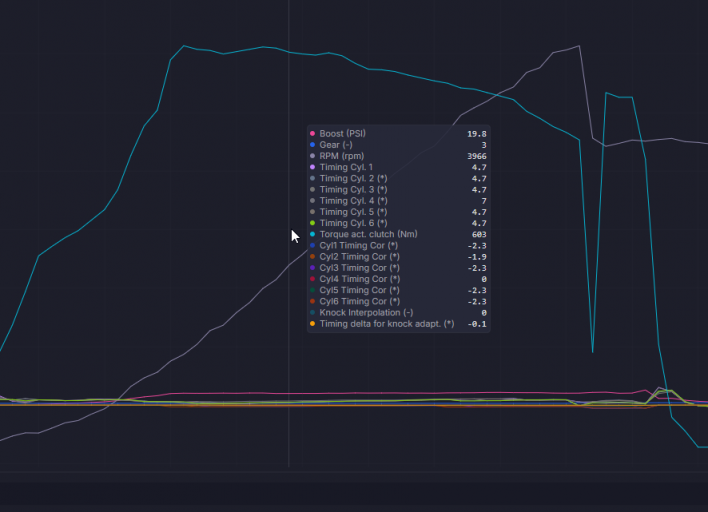Click the 19.8 boost value
The height and width of the screenshot is (512, 708).
477,134
